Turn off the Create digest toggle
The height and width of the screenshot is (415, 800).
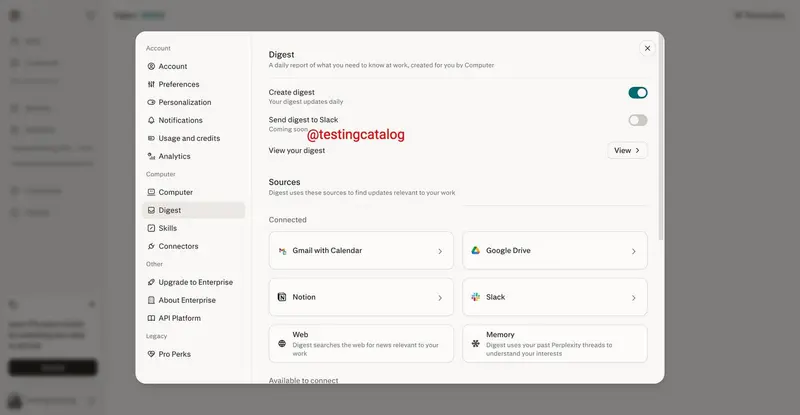pyautogui.click(x=638, y=93)
